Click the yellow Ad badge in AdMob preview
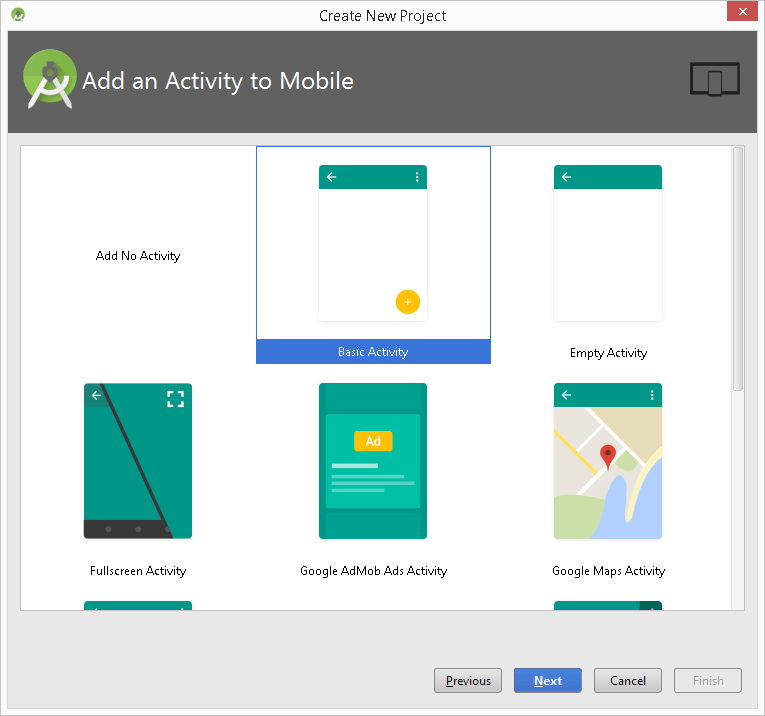The height and width of the screenshot is (716, 765). click(x=373, y=441)
